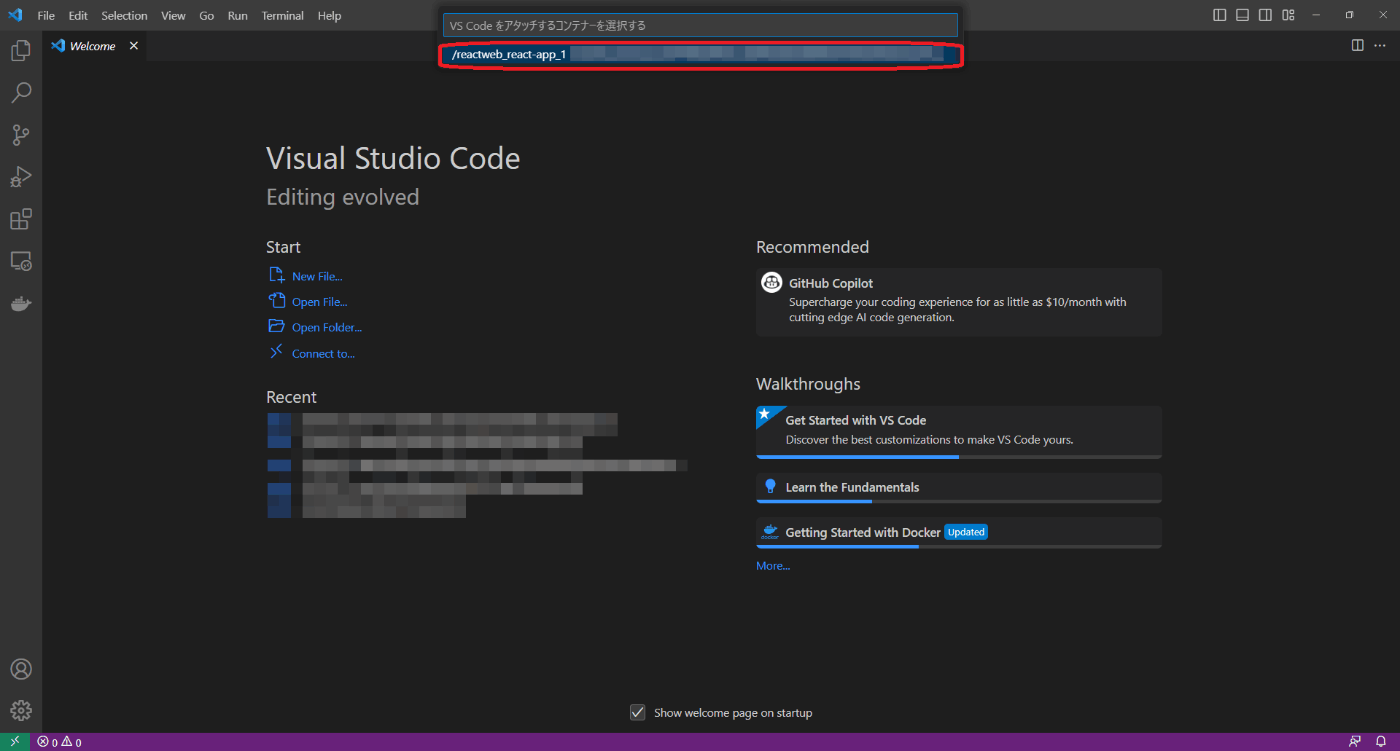Open the Selection menu
Viewport: 1400px width, 751px height.
(124, 15)
